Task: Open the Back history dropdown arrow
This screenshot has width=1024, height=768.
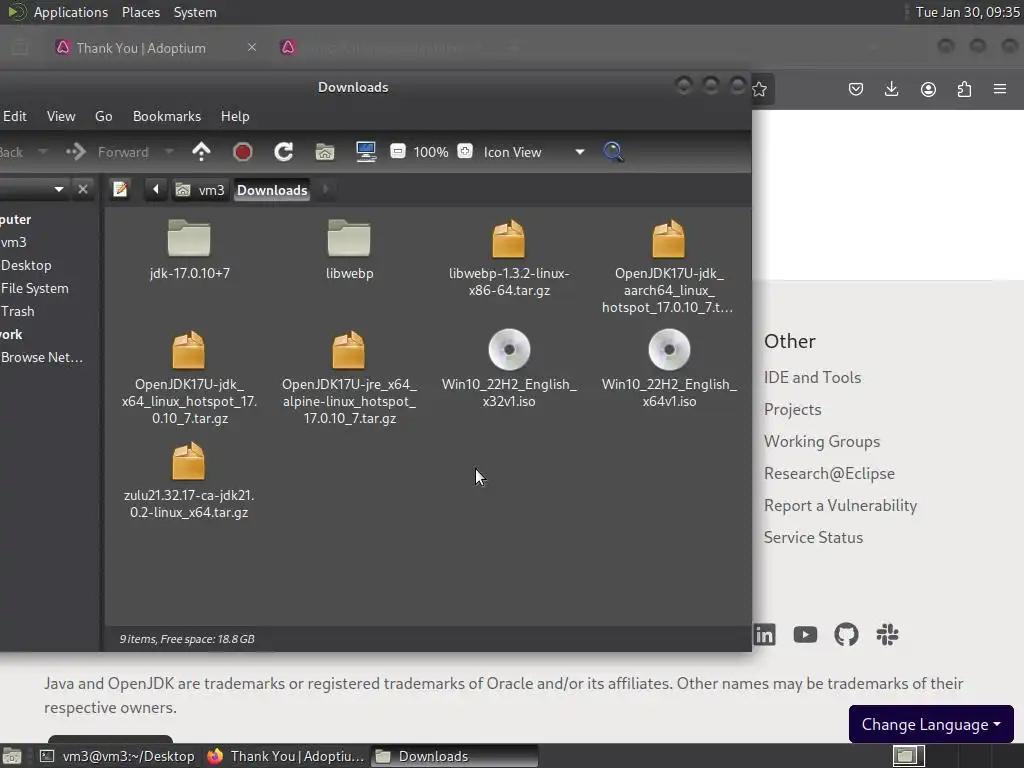Action: [42, 152]
